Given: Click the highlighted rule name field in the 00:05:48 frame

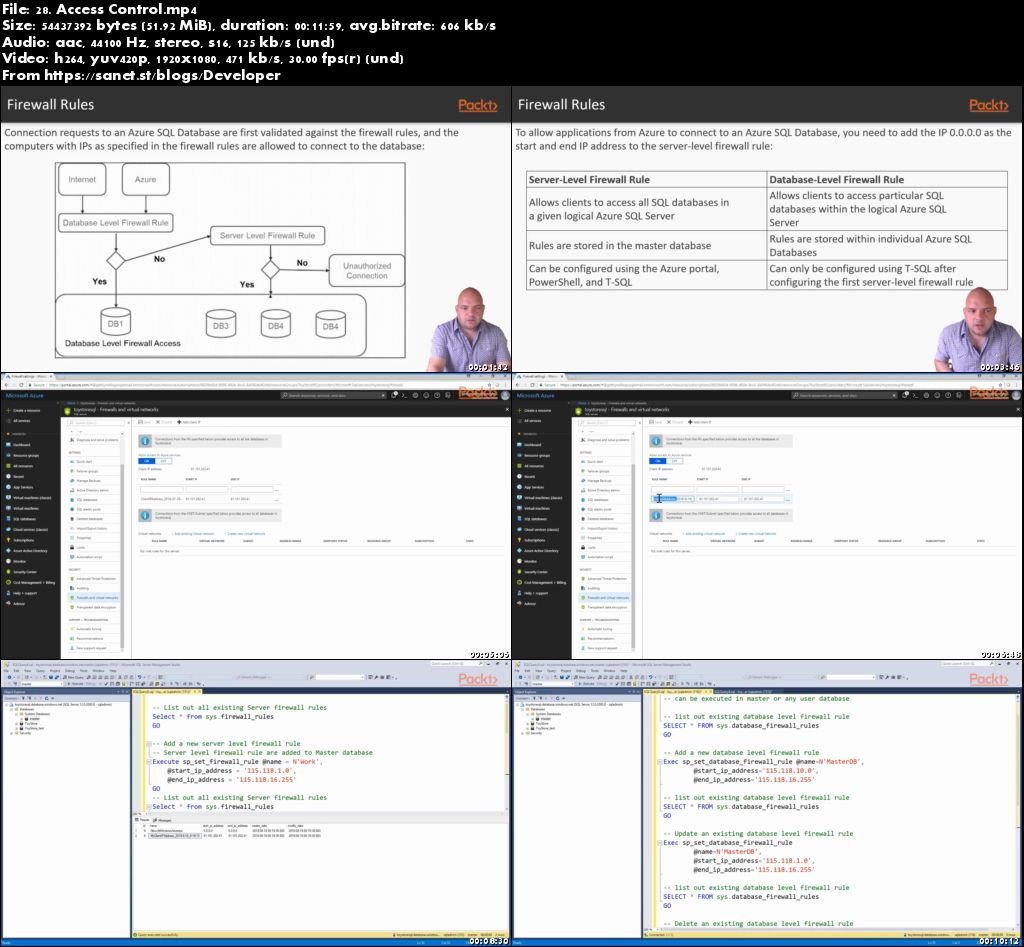Looking at the screenshot, I should (673, 499).
